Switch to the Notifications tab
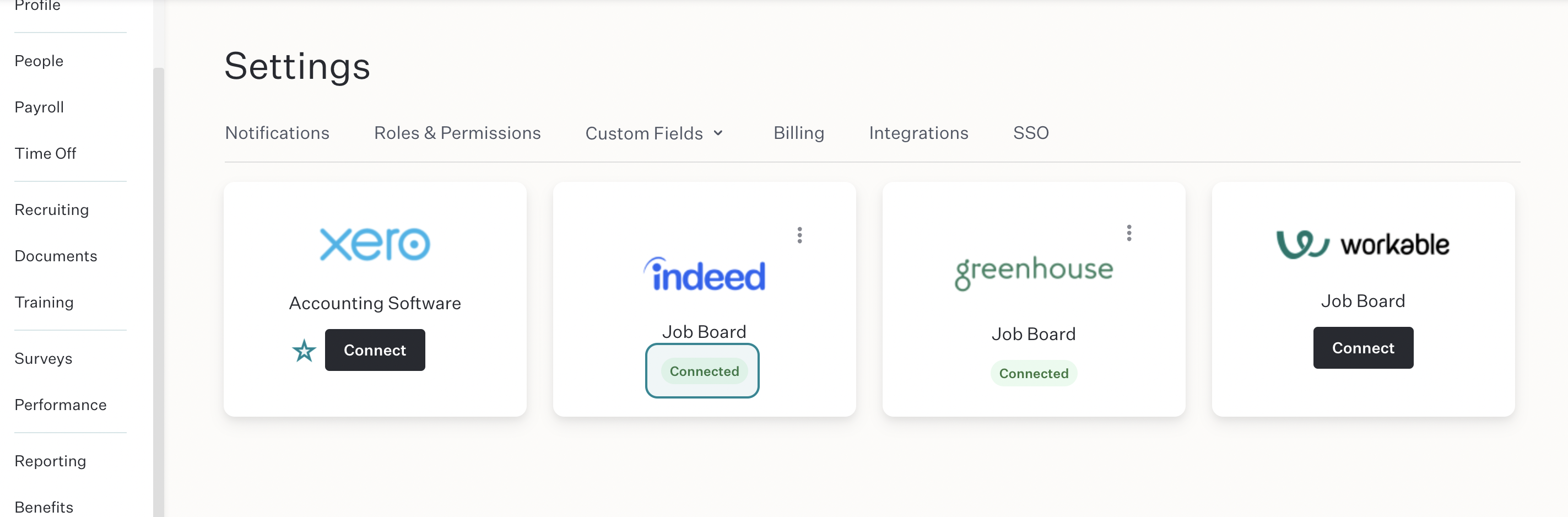 277,133
